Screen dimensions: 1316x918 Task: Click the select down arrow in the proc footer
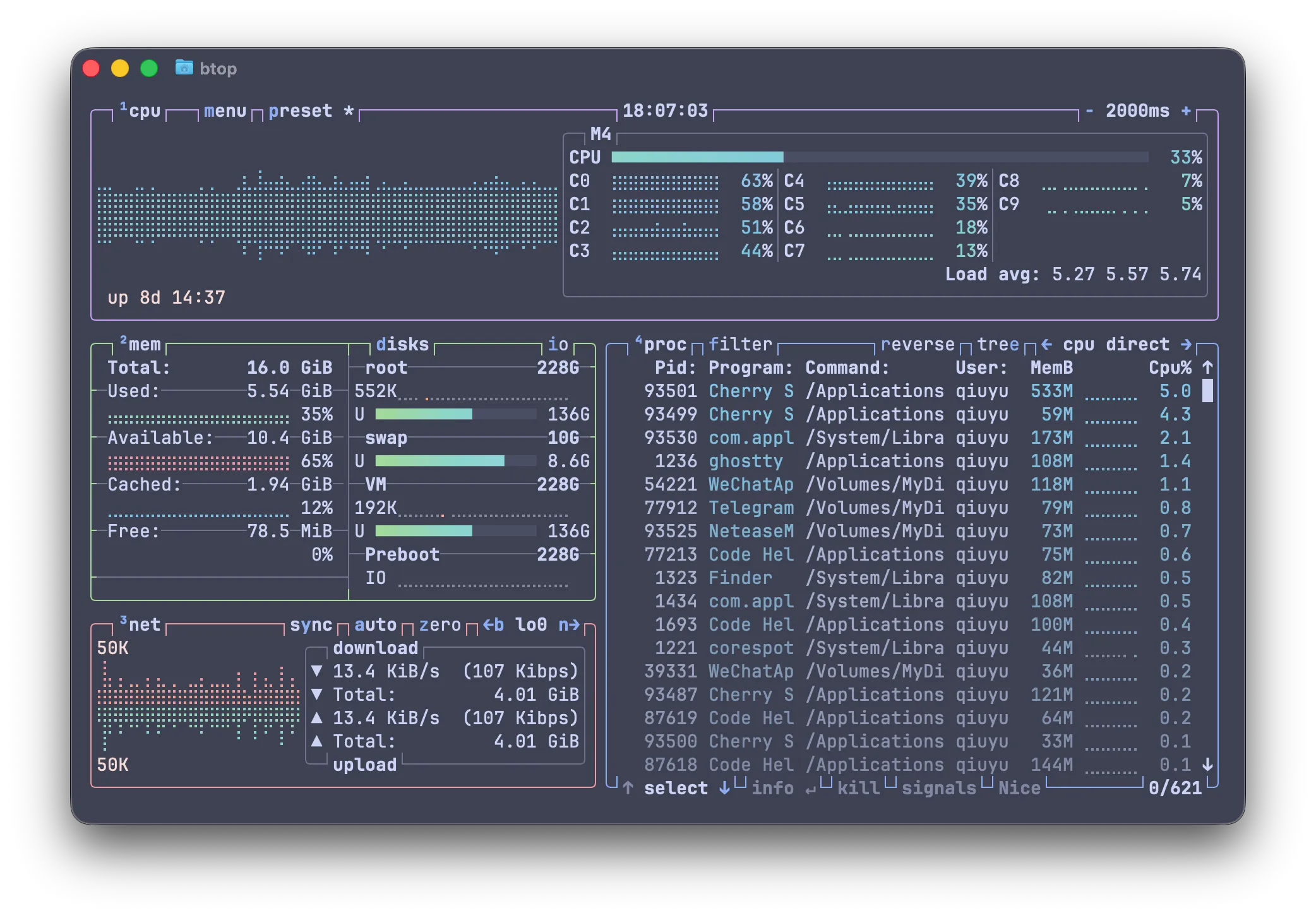point(724,789)
